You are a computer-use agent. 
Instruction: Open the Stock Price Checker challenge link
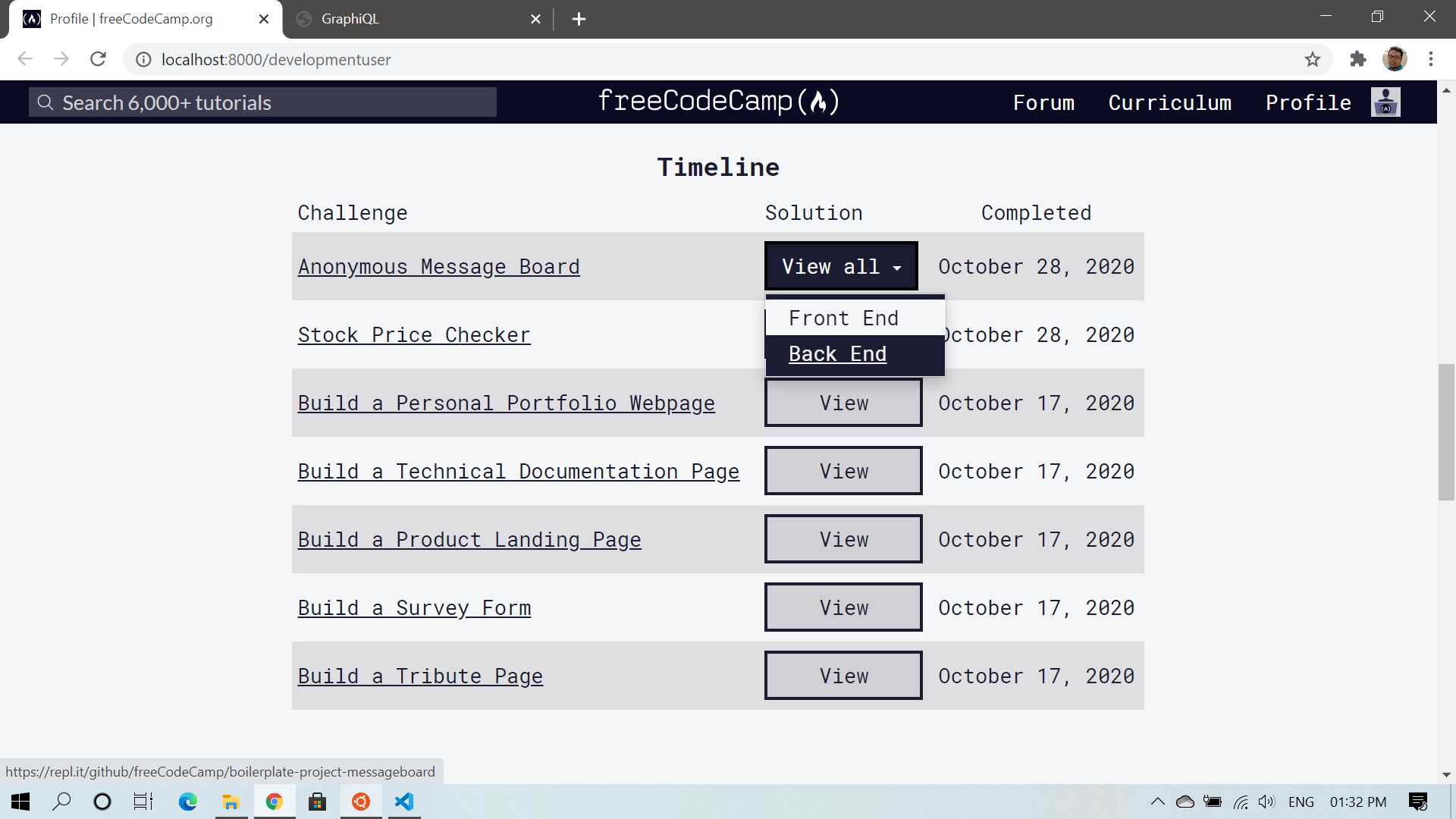414,334
